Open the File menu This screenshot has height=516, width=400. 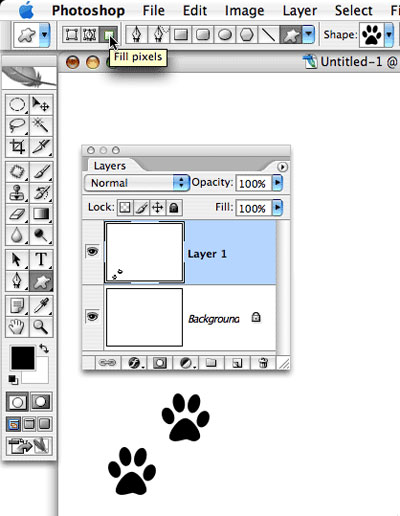click(153, 11)
